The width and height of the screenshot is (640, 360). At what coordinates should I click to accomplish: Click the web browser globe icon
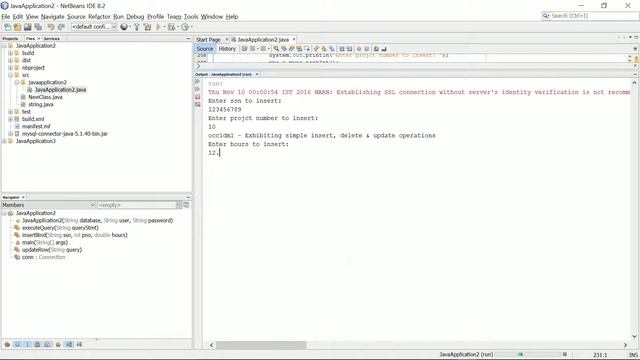pyautogui.click(x=124, y=27)
